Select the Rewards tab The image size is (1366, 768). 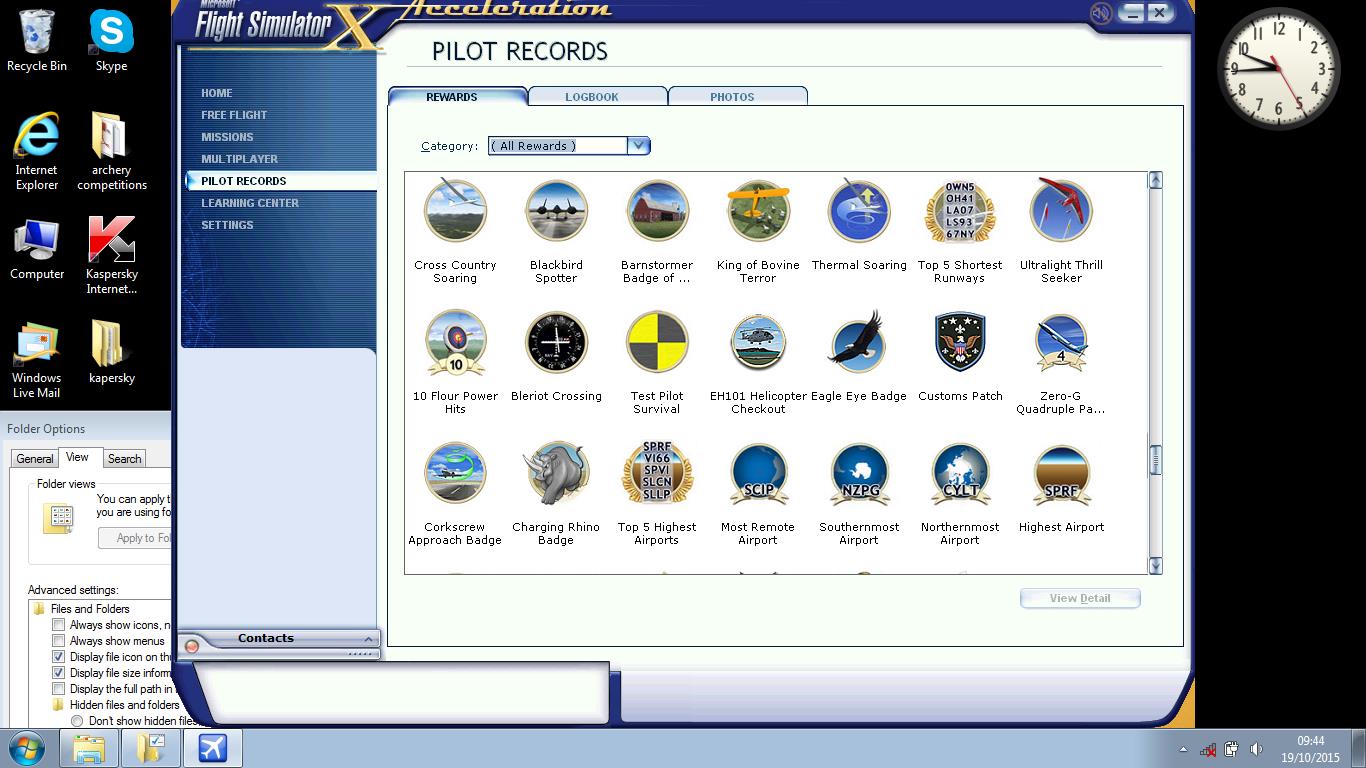pos(457,96)
